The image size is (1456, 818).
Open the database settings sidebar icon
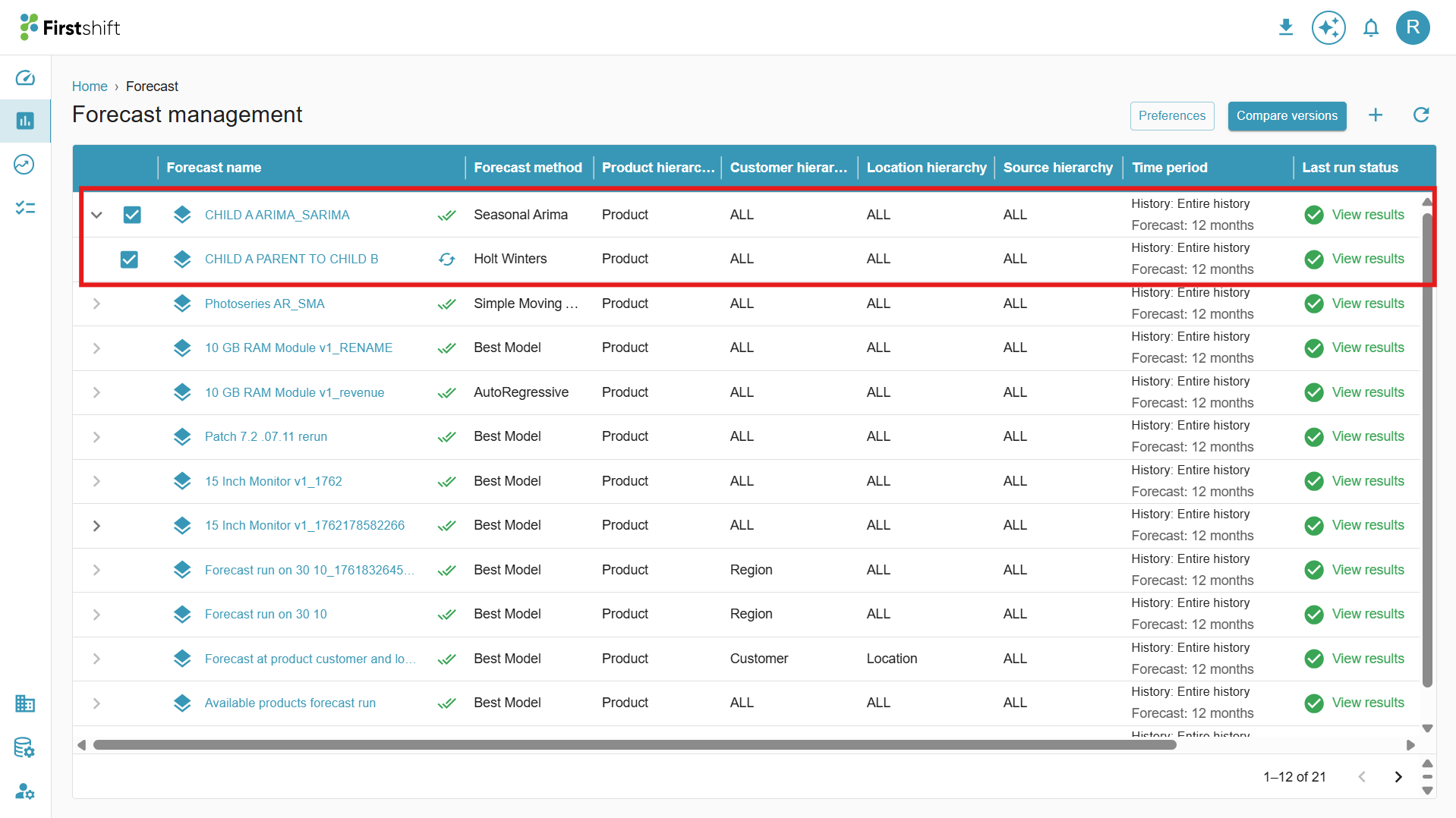[25, 747]
